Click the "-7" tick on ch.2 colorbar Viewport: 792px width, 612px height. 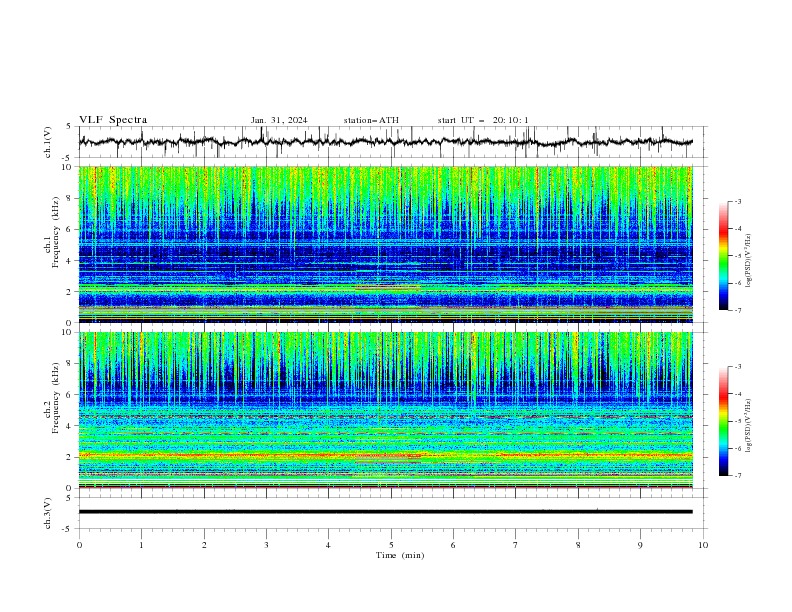tap(738, 475)
